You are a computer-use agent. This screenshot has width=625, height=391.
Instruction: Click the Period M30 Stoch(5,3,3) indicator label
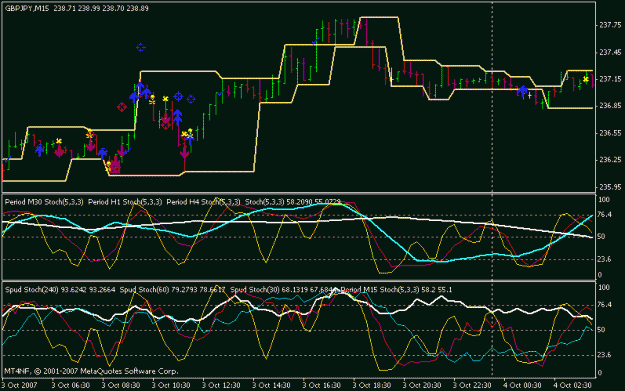tap(44, 202)
